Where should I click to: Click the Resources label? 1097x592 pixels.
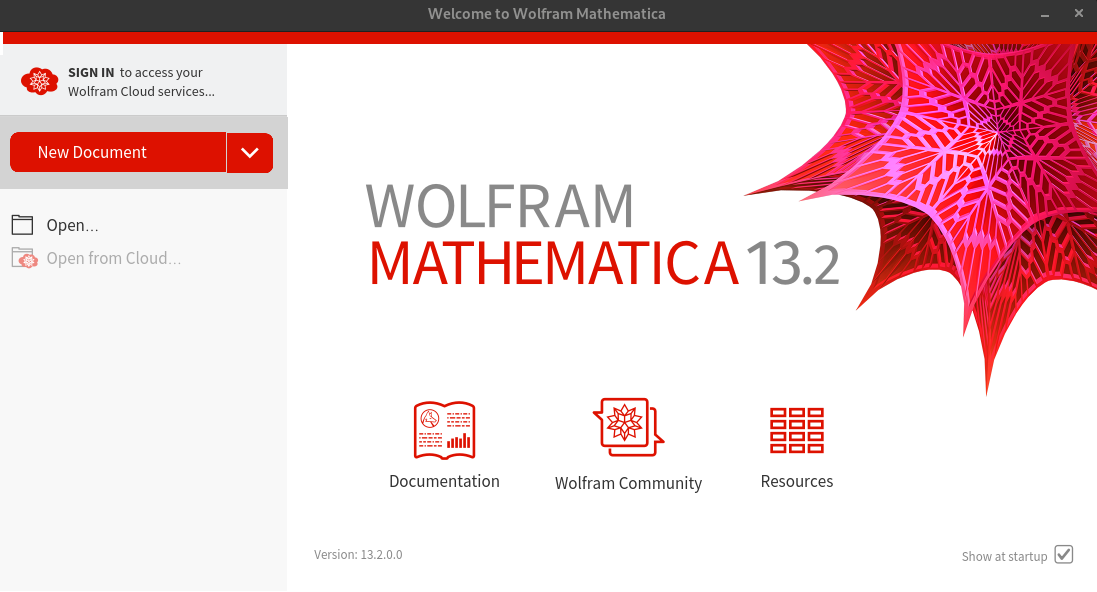click(x=796, y=482)
